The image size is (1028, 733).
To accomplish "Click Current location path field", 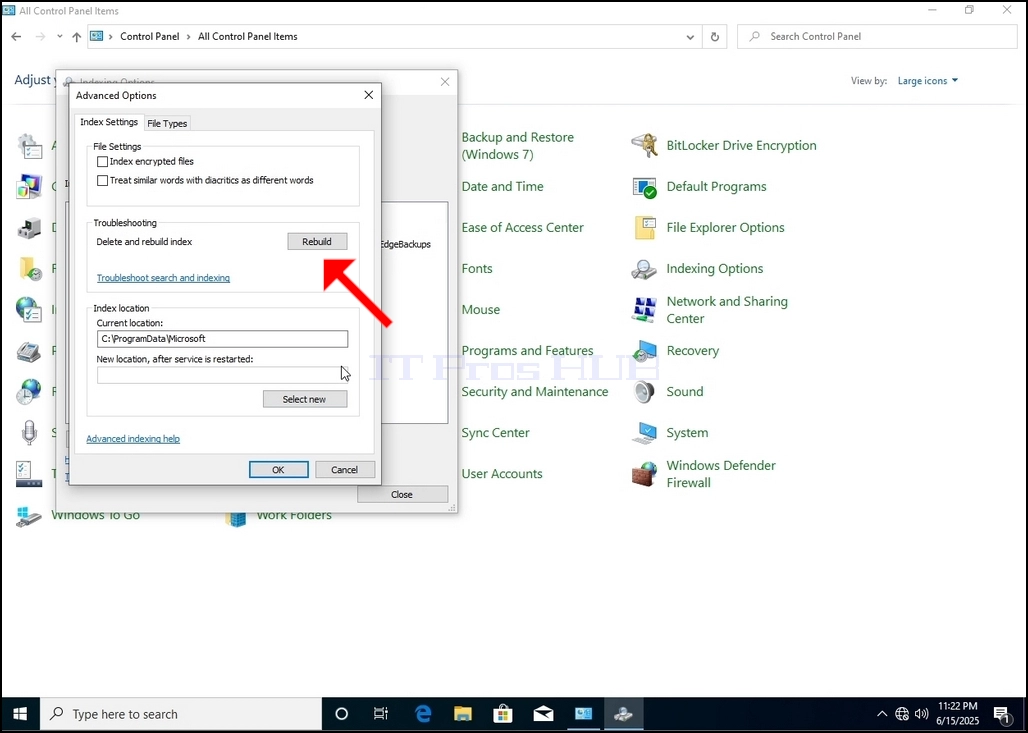I will pos(222,339).
